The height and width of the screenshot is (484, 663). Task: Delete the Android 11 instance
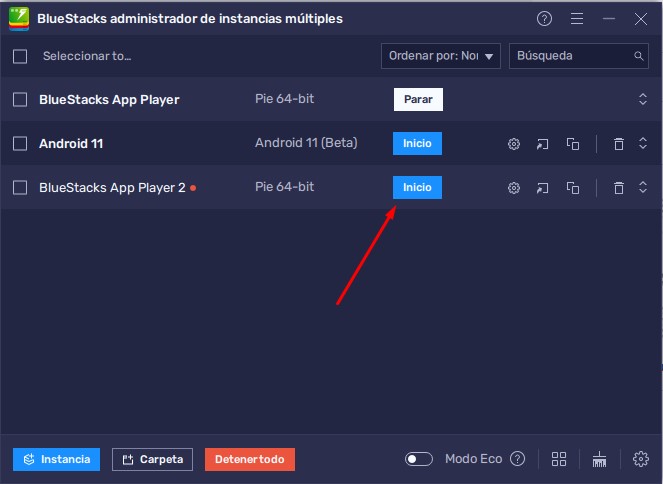pyautogui.click(x=619, y=144)
